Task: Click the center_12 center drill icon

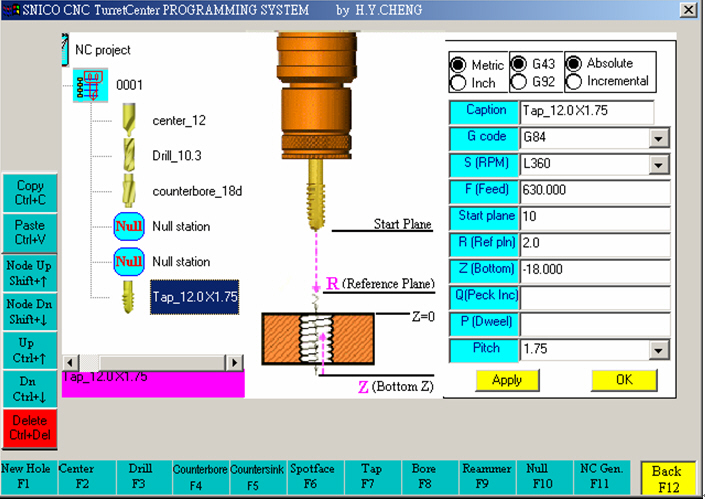Action: click(x=129, y=121)
